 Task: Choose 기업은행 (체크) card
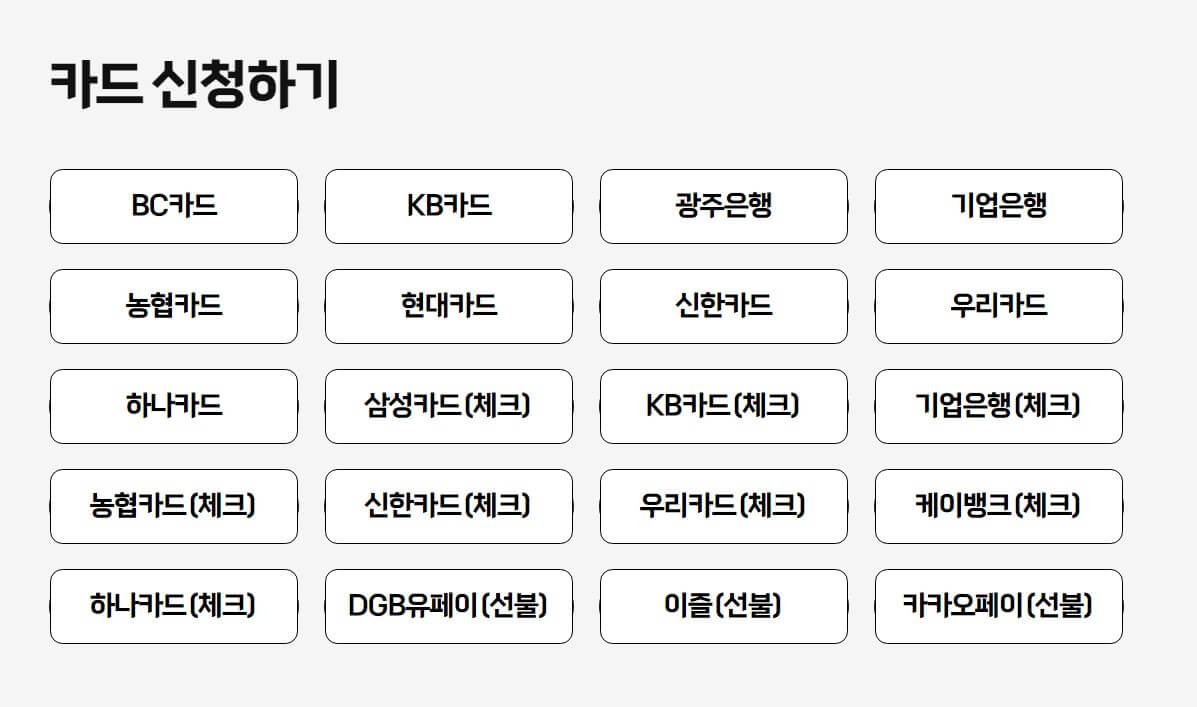(998, 407)
